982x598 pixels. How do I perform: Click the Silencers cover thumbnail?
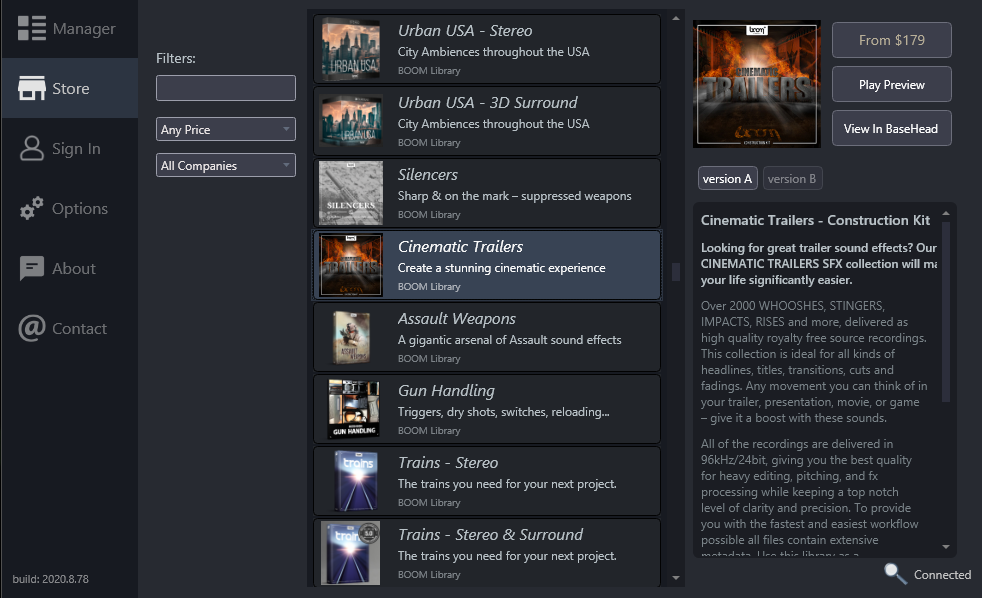(x=351, y=193)
